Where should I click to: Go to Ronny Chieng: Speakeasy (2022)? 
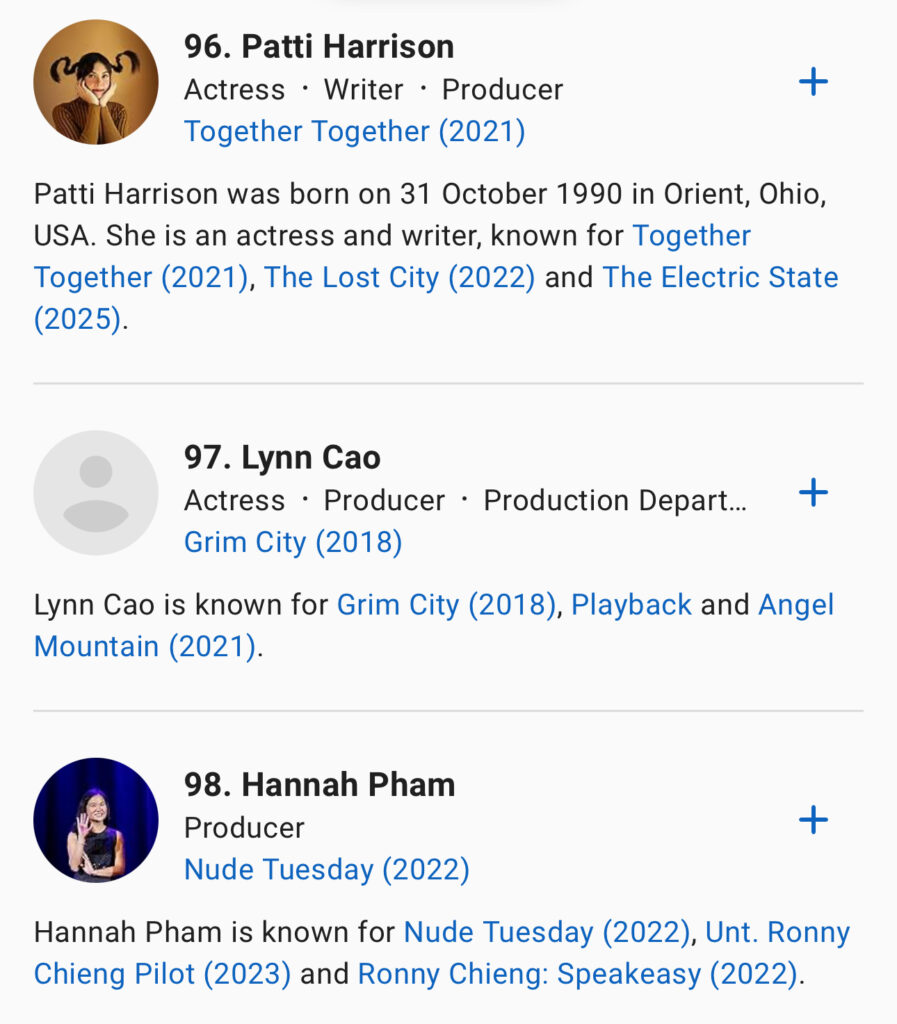point(578,974)
